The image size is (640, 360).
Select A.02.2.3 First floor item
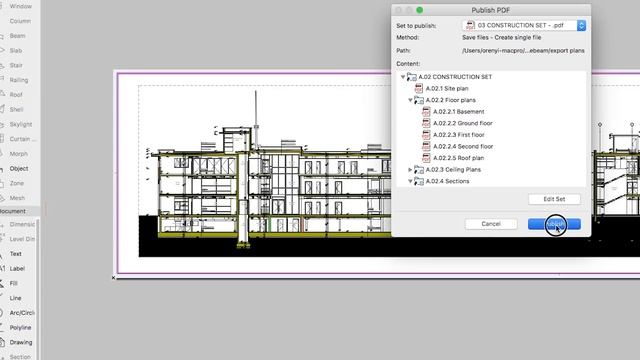click(x=458, y=135)
